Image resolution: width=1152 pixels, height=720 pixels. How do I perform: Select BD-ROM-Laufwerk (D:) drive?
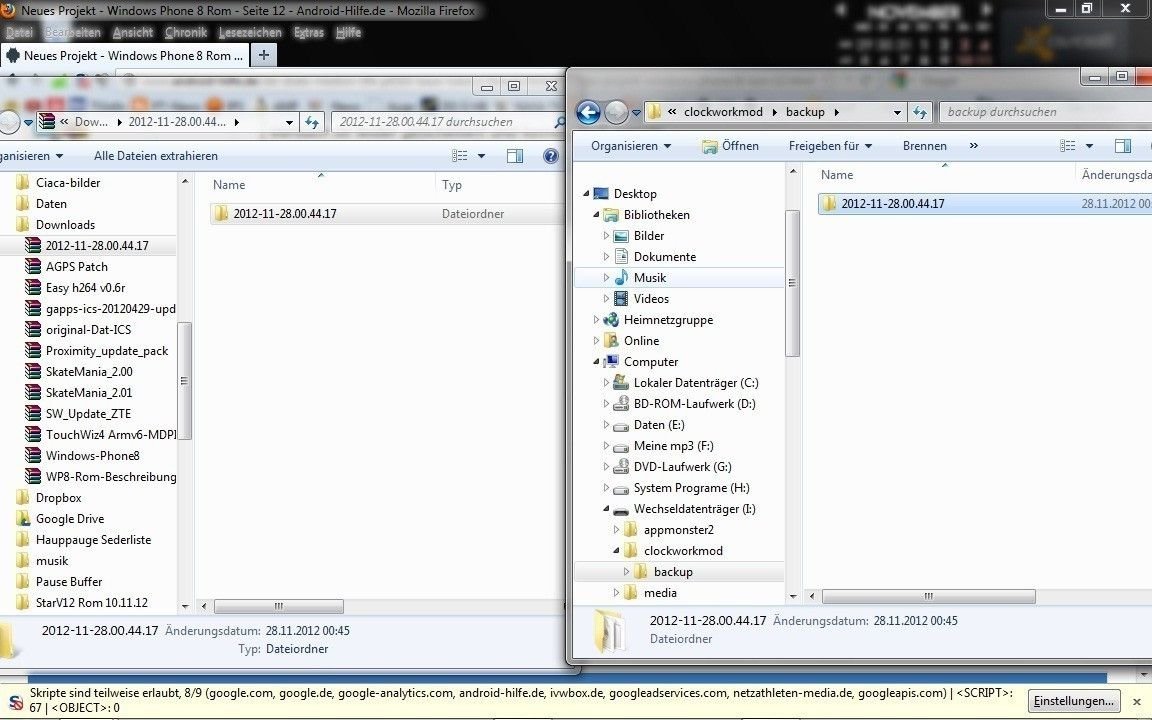[x=694, y=404]
